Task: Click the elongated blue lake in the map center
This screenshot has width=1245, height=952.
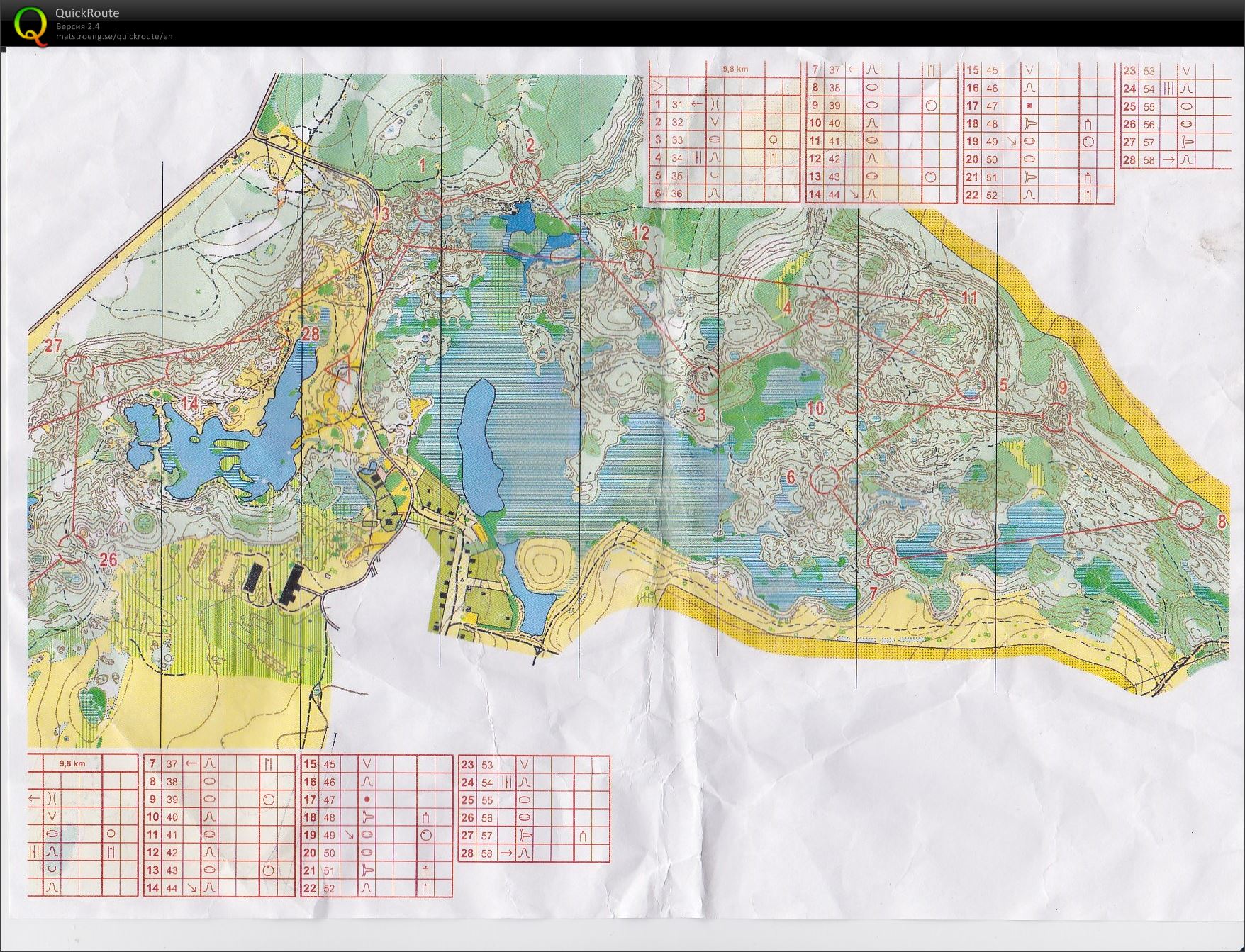Action: click(480, 447)
